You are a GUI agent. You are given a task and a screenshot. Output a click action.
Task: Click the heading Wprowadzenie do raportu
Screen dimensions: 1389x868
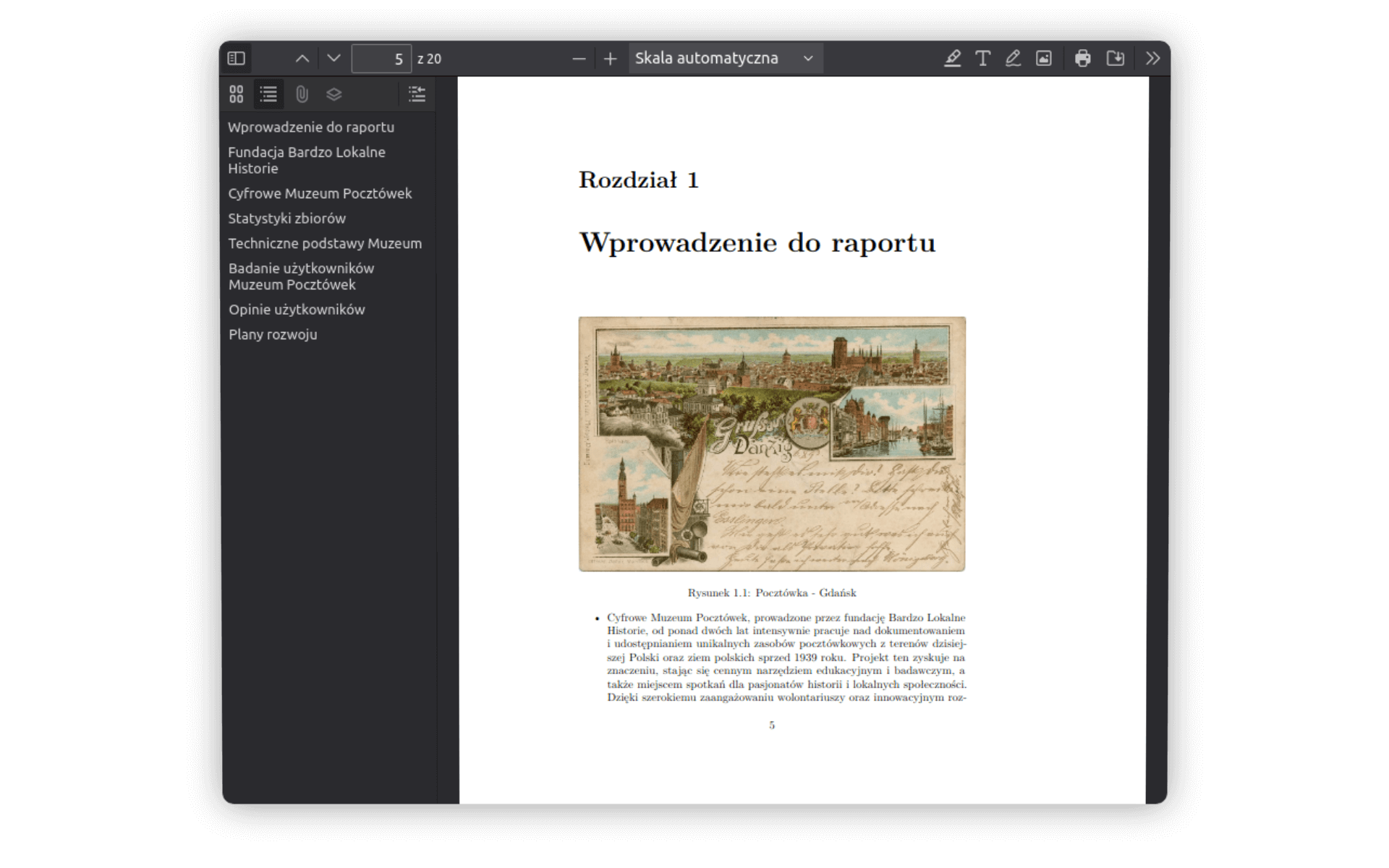(x=757, y=243)
